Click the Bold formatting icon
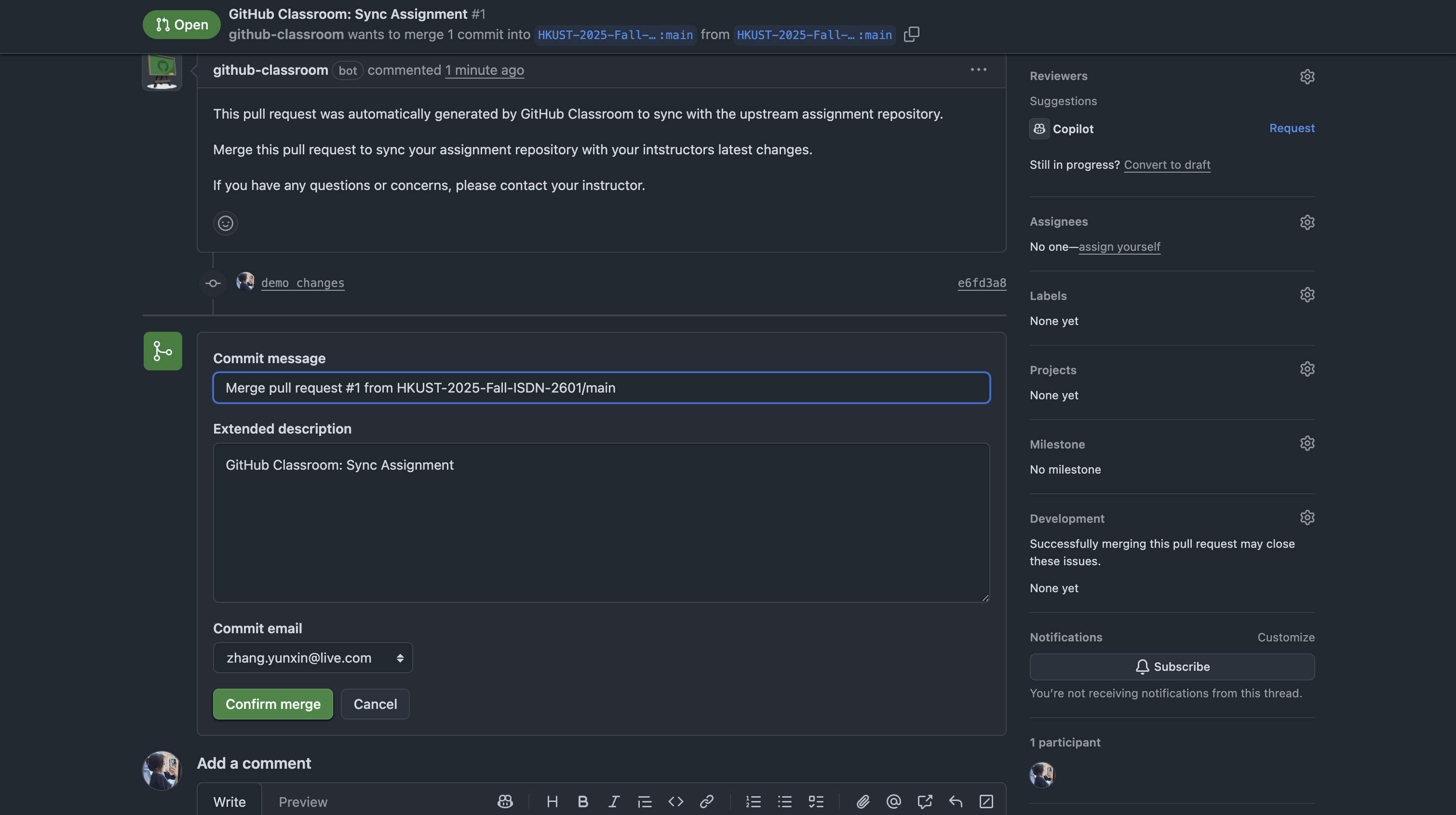The image size is (1456, 815). pyautogui.click(x=583, y=801)
